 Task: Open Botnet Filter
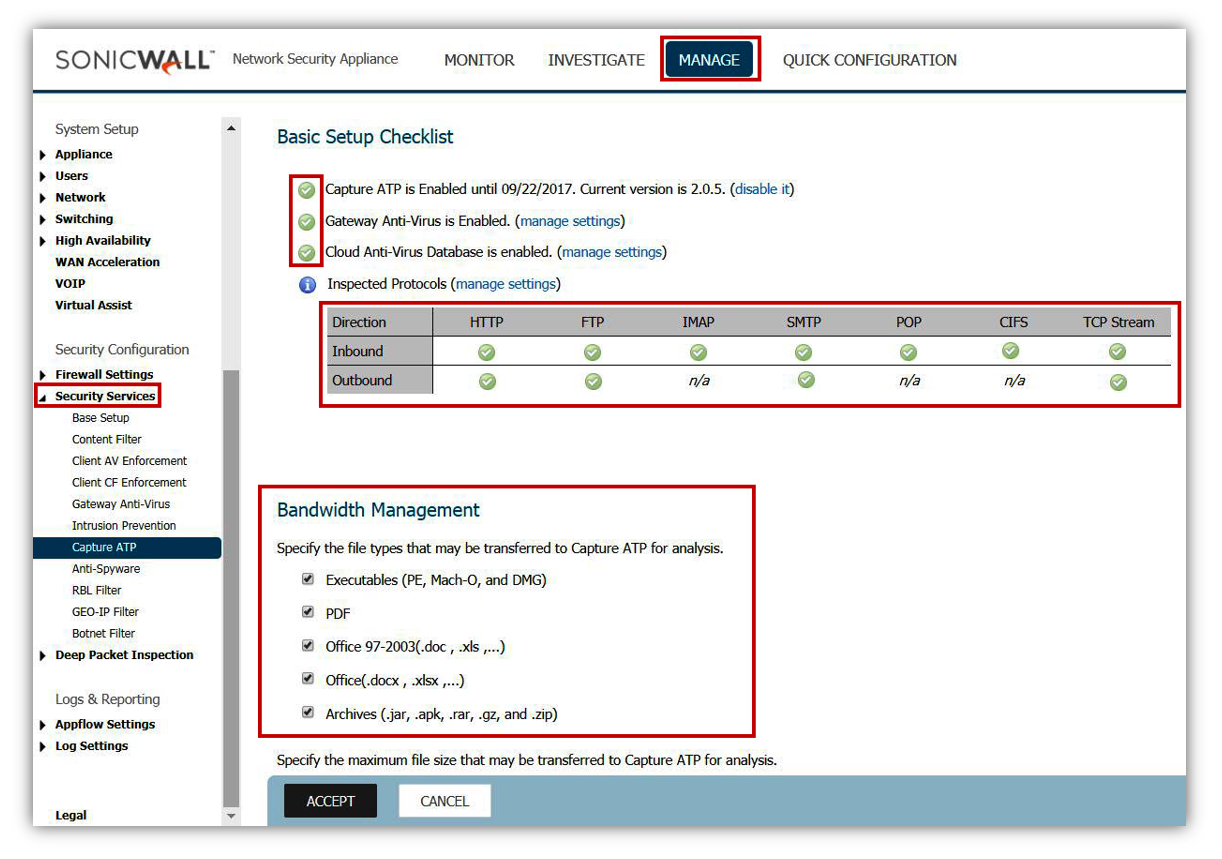(103, 634)
